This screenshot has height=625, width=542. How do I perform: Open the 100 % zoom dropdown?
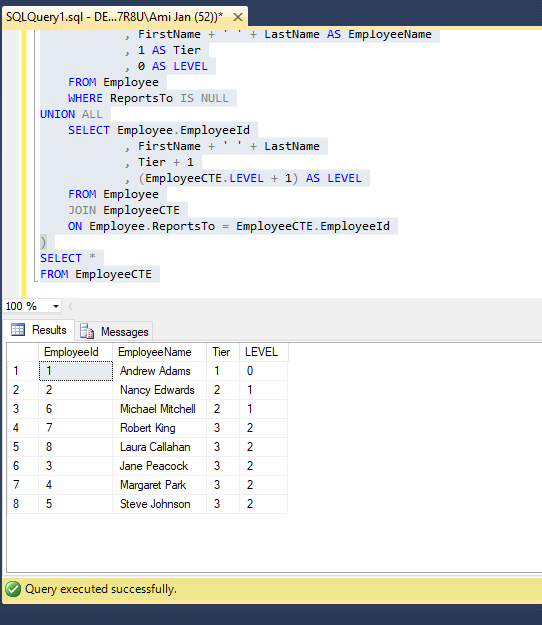coord(56,306)
